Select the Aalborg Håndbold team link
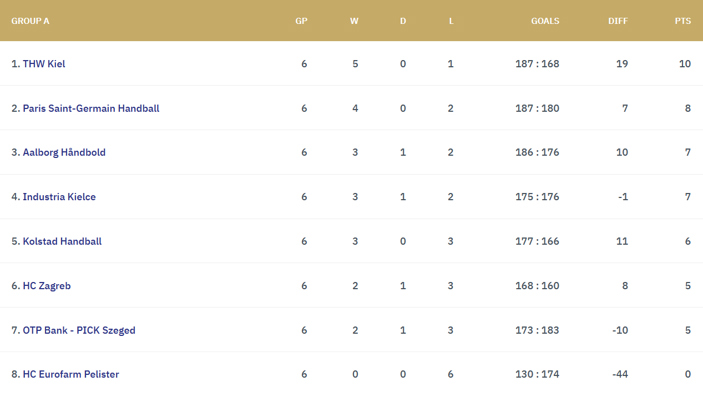Screen dimensions: 703x395 pyautogui.click(x=64, y=152)
